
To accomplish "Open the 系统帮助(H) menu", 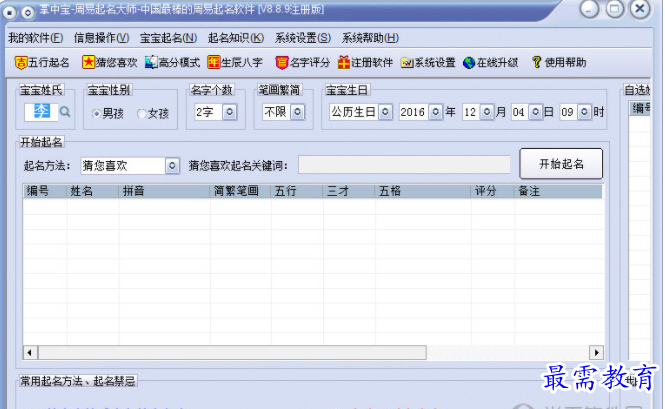I will point(370,38).
